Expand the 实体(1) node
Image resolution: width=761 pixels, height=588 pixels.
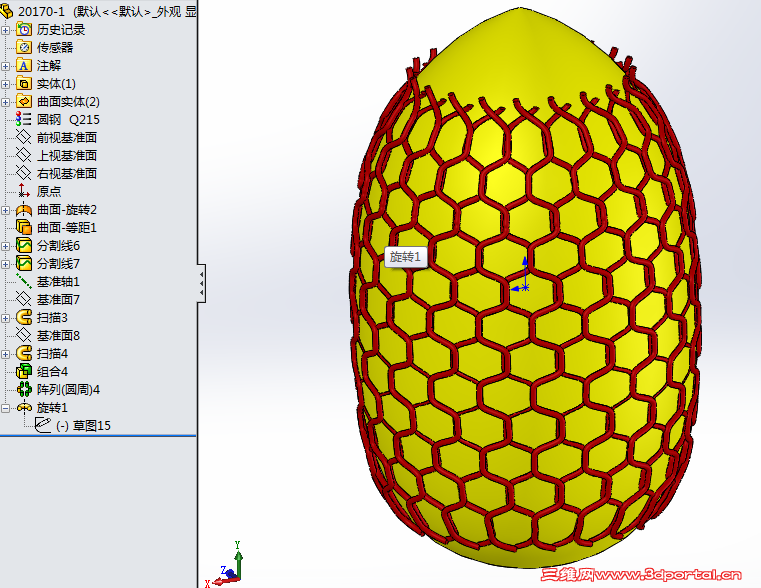(x=5, y=84)
